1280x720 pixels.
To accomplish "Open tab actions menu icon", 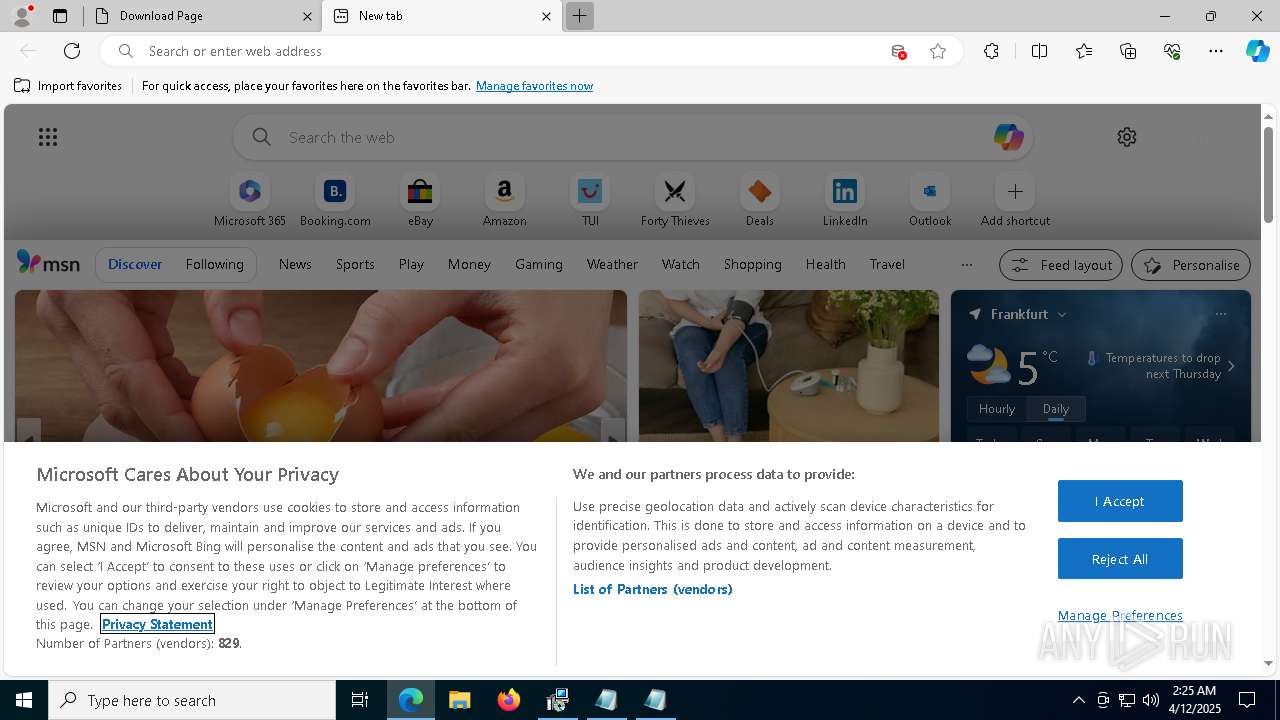I will [x=60, y=16].
